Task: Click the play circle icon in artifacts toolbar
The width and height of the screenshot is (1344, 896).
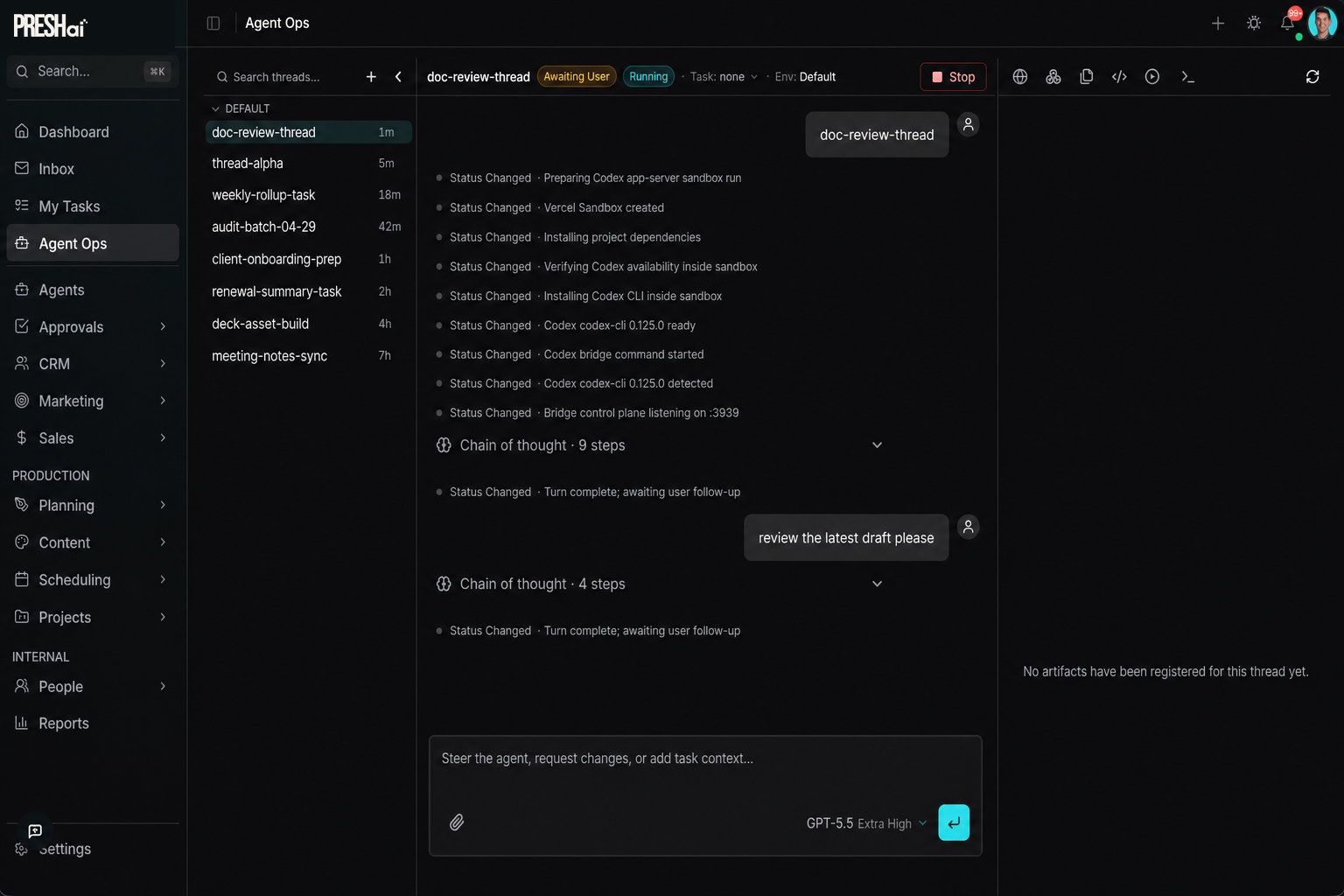Action: (x=1152, y=77)
